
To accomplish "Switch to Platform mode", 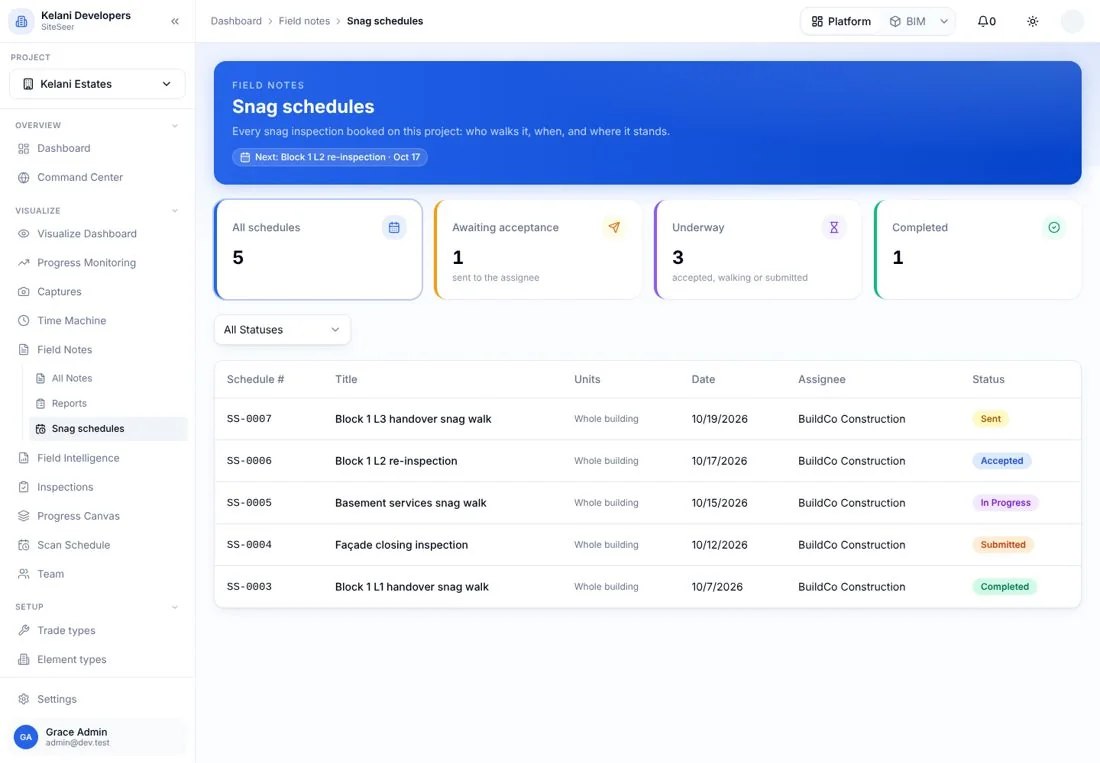I will [841, 21].
